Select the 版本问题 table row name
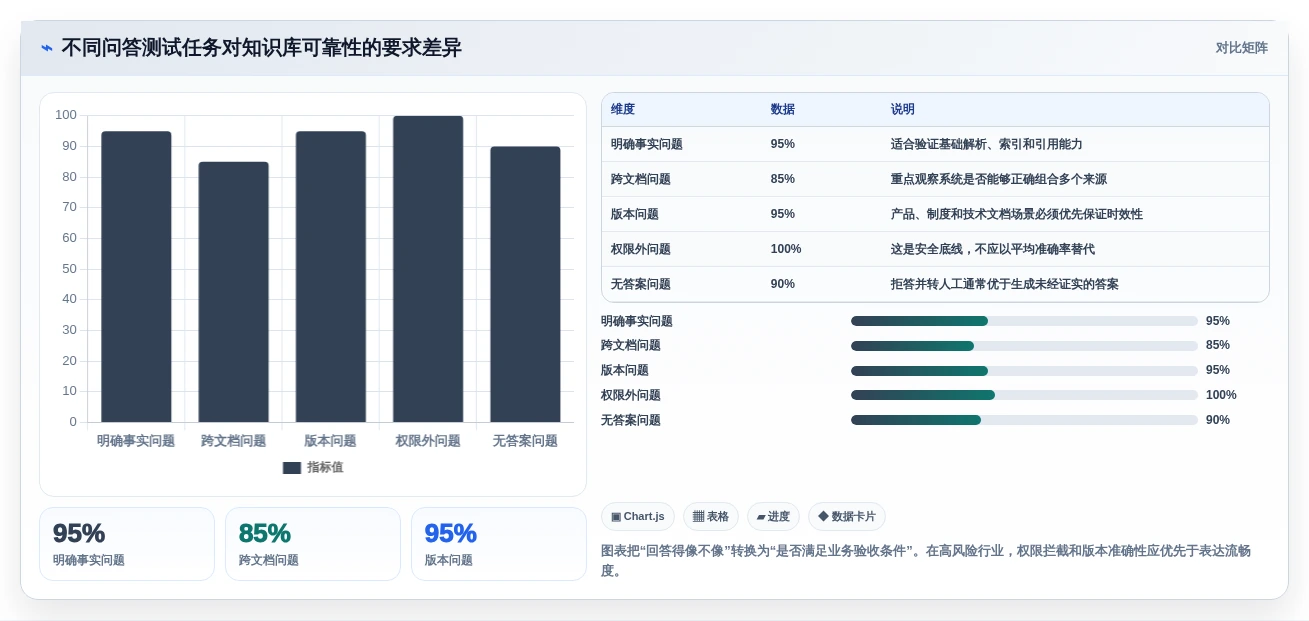This screenshot has width=1309, height=621. pos(635,214)
